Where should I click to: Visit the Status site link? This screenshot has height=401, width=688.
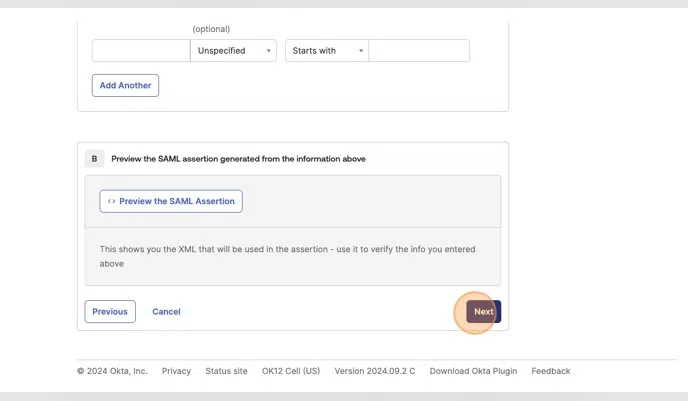point(226,371)
